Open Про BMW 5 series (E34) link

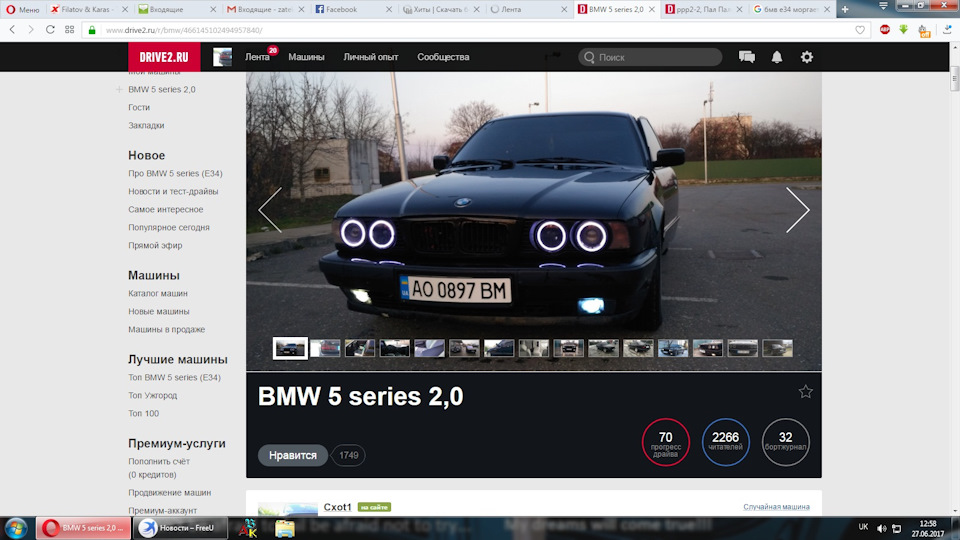point(175,173)
